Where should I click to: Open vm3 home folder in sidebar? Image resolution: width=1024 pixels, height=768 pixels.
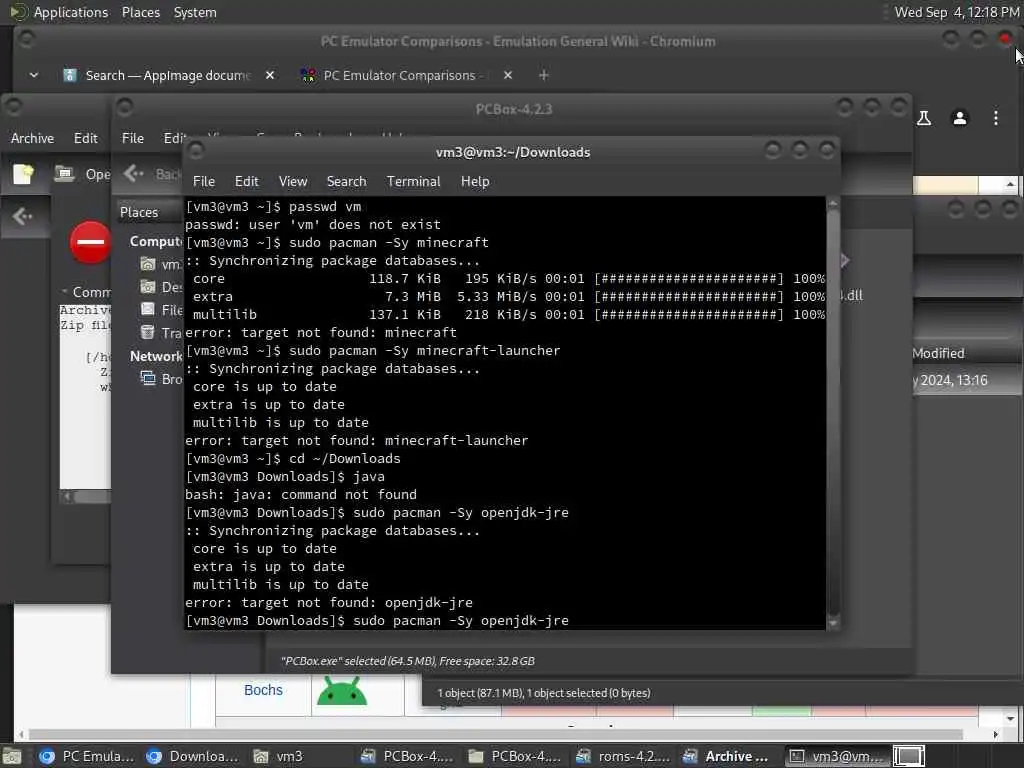(x=148, y=264)
